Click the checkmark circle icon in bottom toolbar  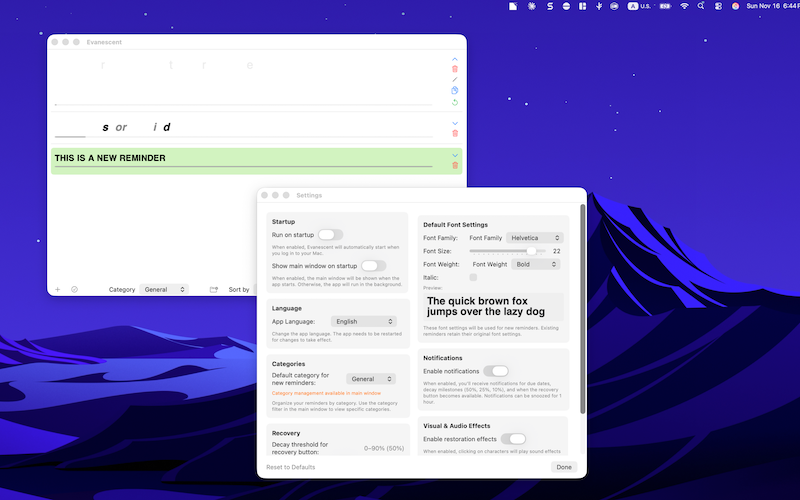(x=74, y=289)
